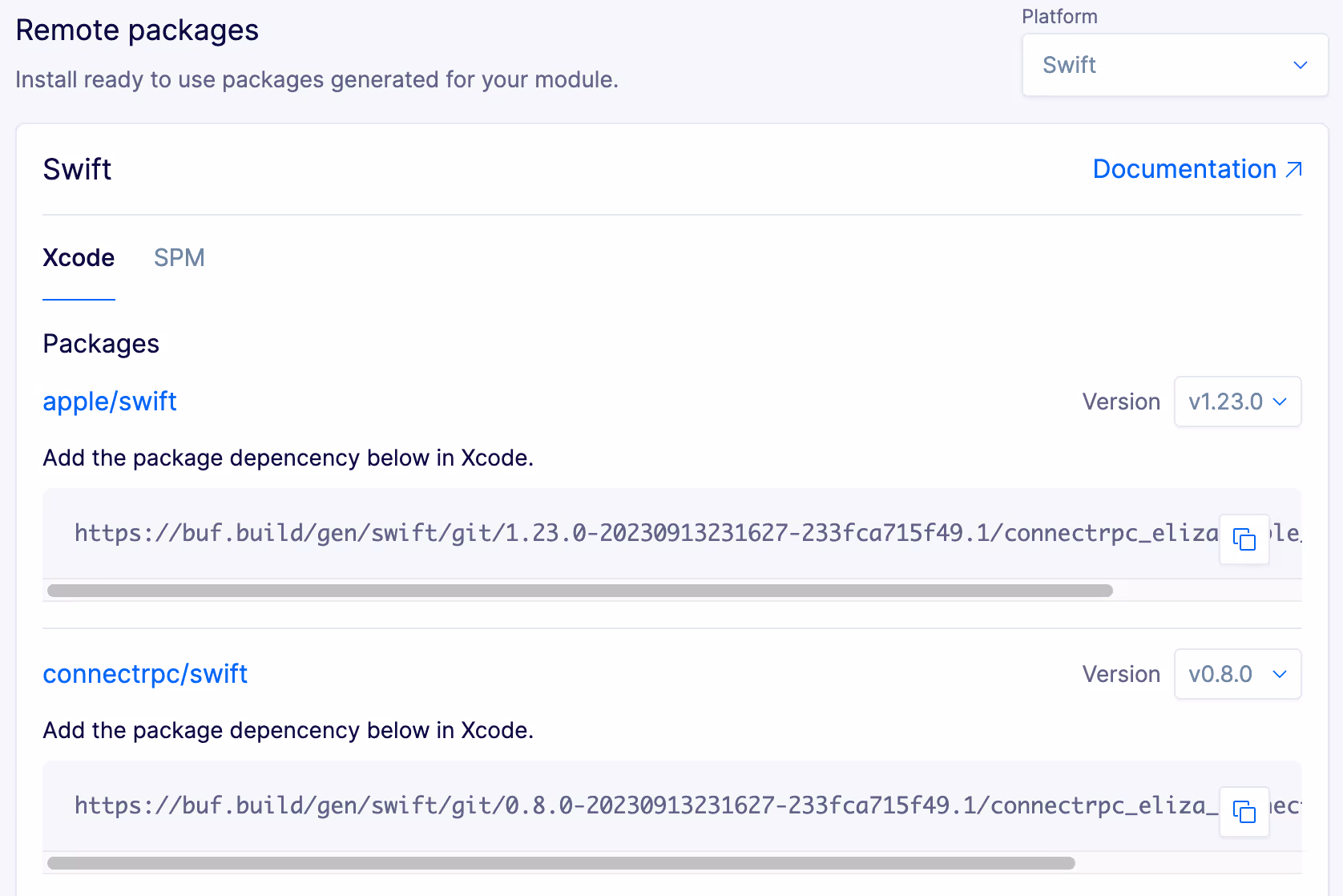Copy the apple/swift package dependency URL
The height and width of the screenshot is (896, 1343).
pos(1244,539)
